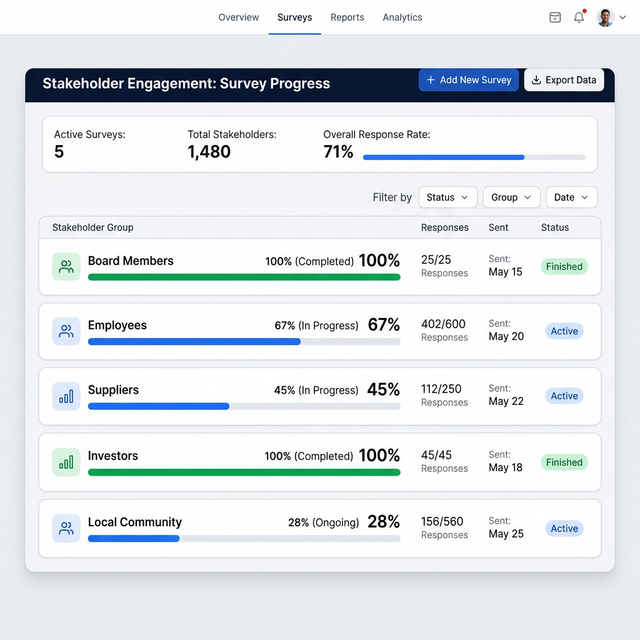Click the Local Community people icon
Screen dimensions: 640x640
click(66, 528)
